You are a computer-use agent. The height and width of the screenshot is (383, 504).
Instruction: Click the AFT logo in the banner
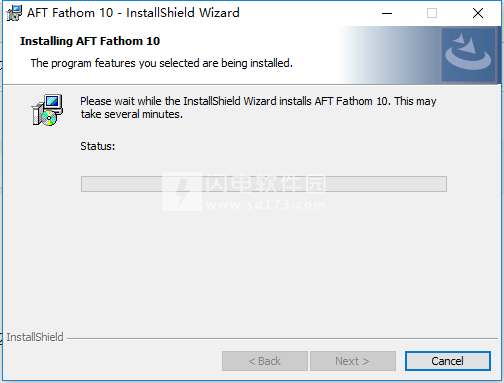468,55
